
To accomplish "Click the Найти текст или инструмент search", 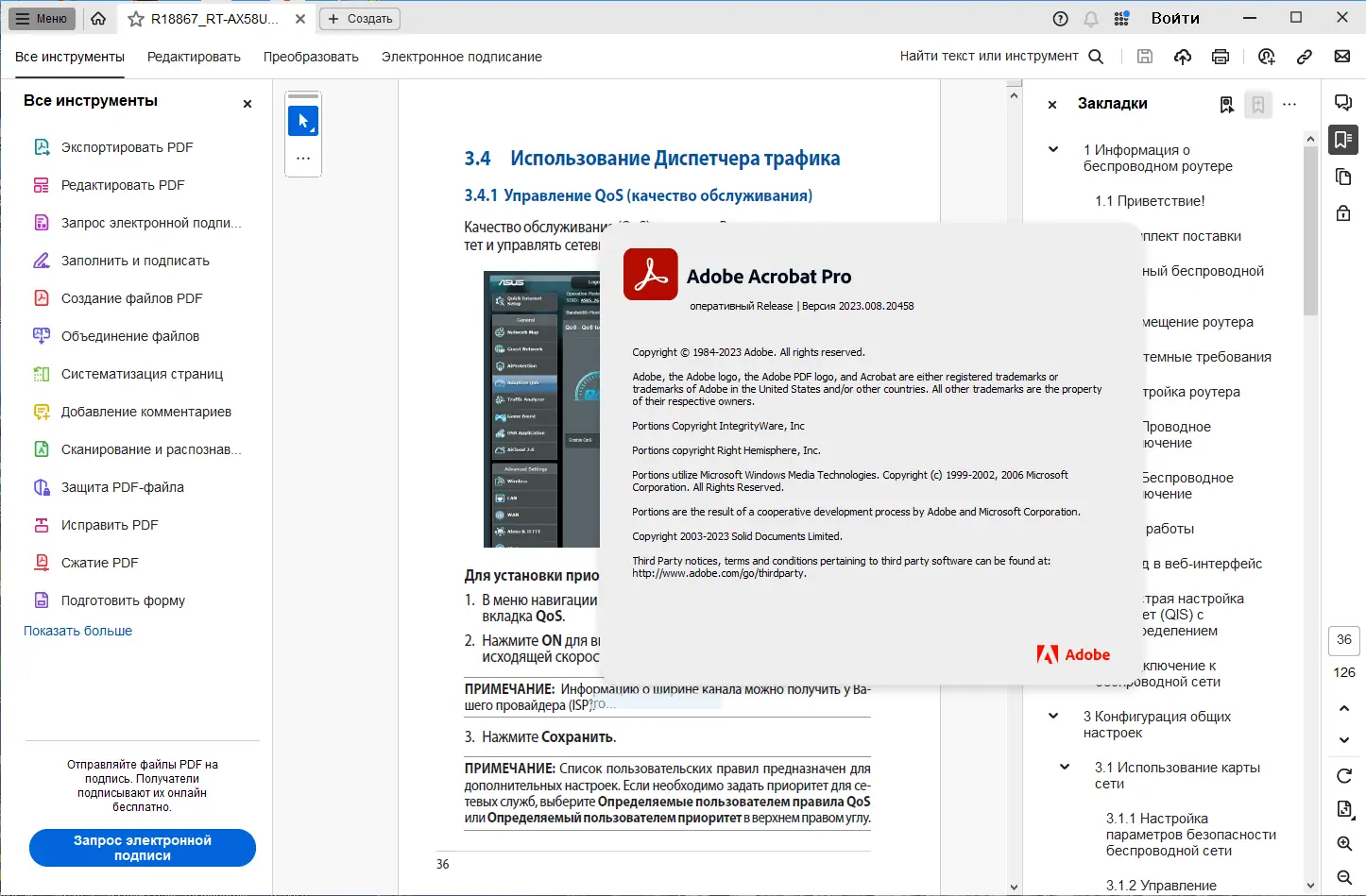I will [1001, 56].
